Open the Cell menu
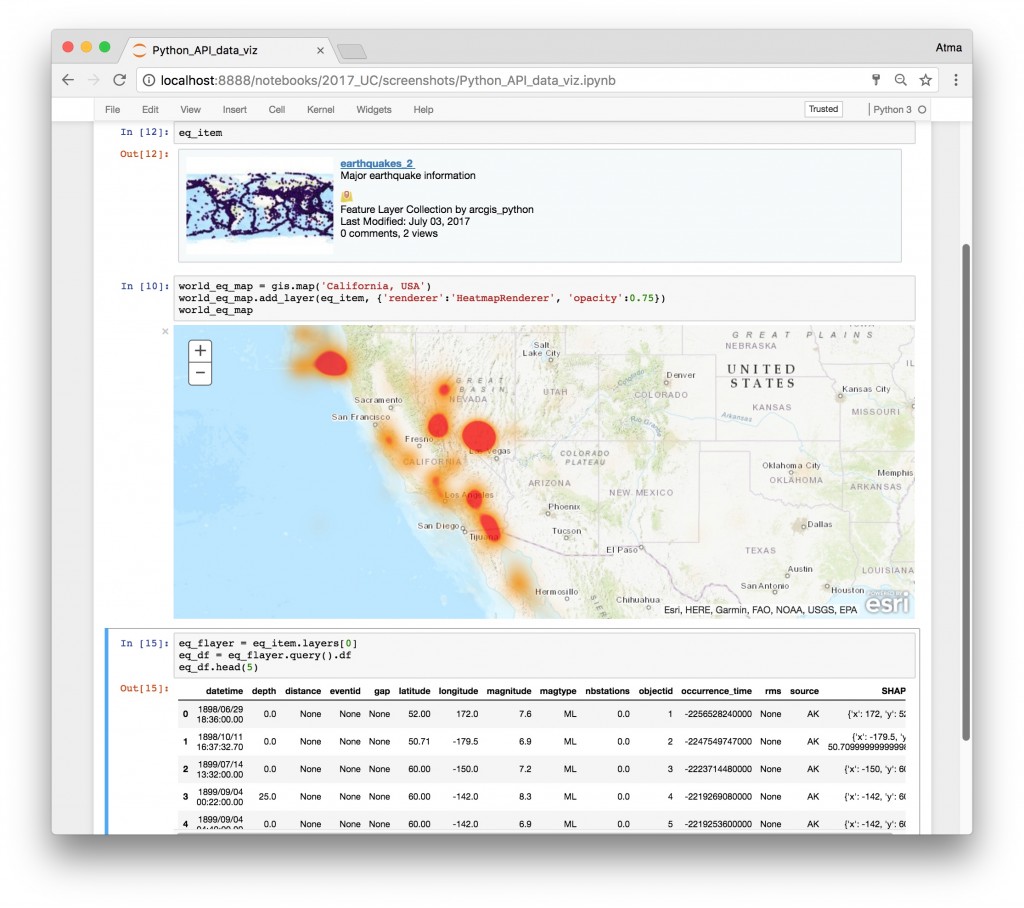Image resolution: width=1024 pixels, height=908 pixels. (x=277, y=109)
